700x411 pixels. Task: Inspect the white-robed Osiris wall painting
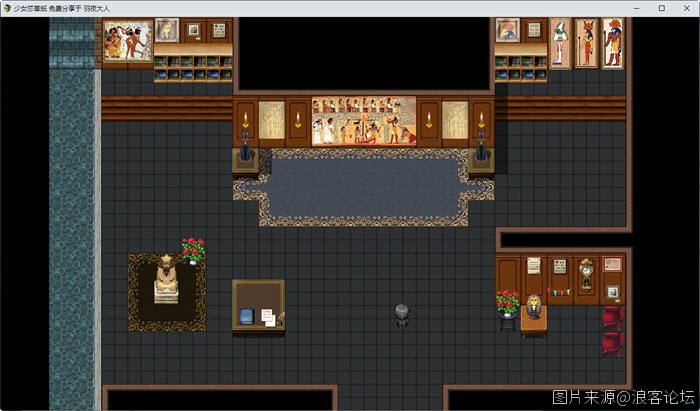point(560,44)
